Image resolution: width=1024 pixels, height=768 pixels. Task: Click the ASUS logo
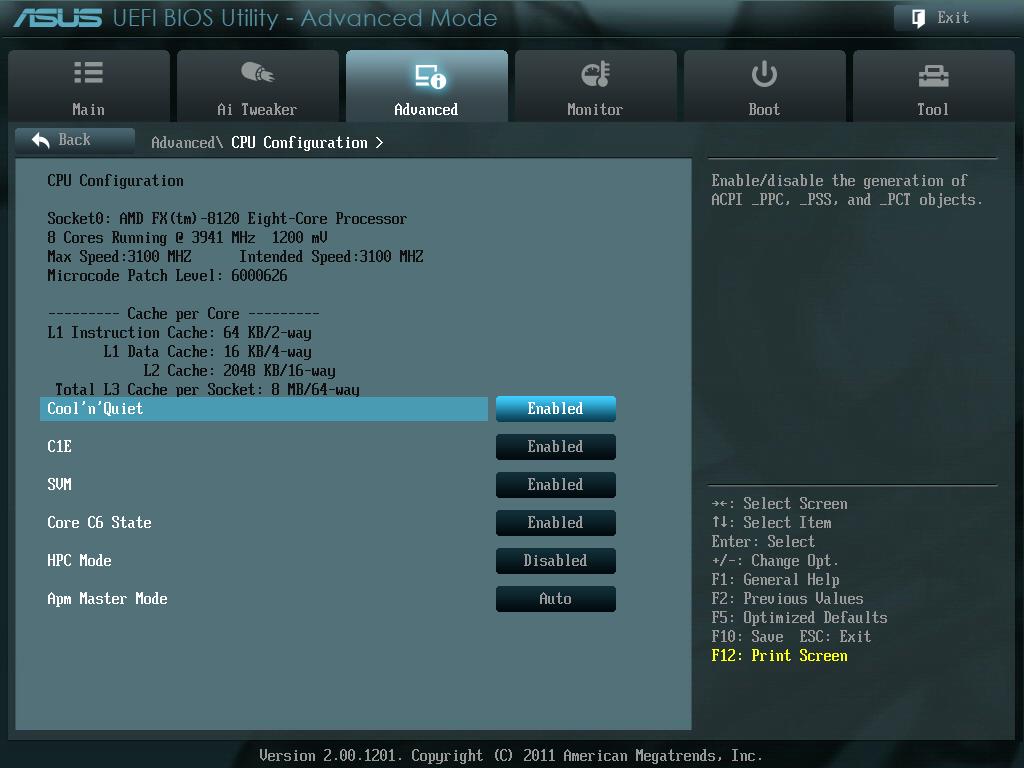point(58,18)
